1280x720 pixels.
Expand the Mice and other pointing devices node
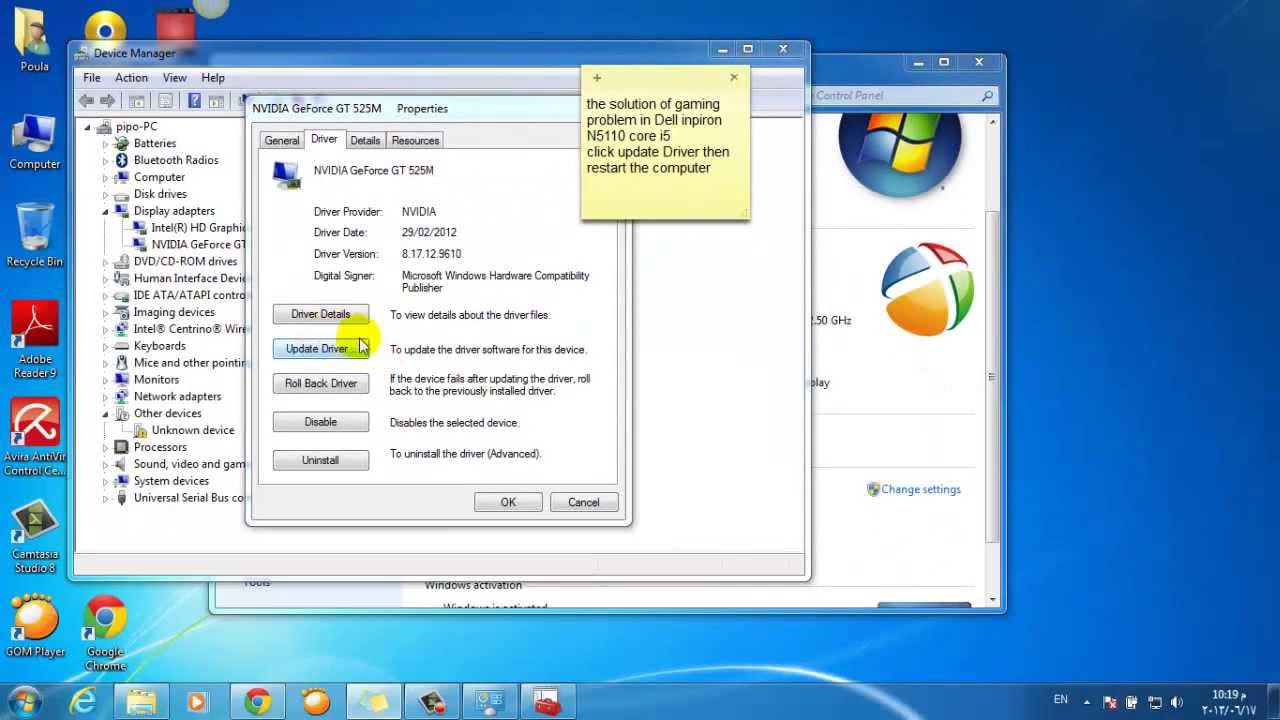click(x=105, y=363)
